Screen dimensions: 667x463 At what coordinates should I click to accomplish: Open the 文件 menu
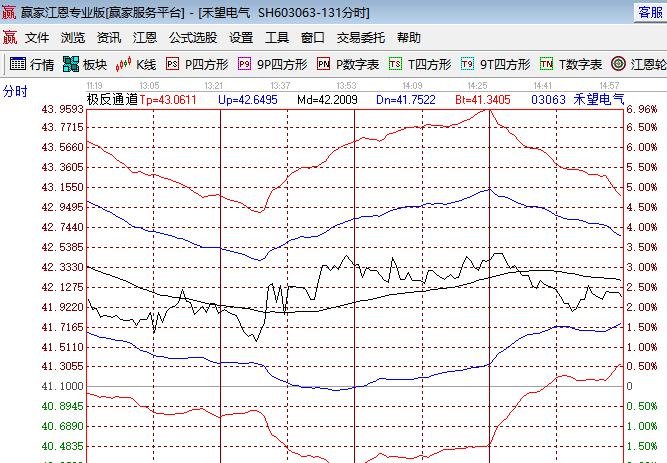(37, 37)
